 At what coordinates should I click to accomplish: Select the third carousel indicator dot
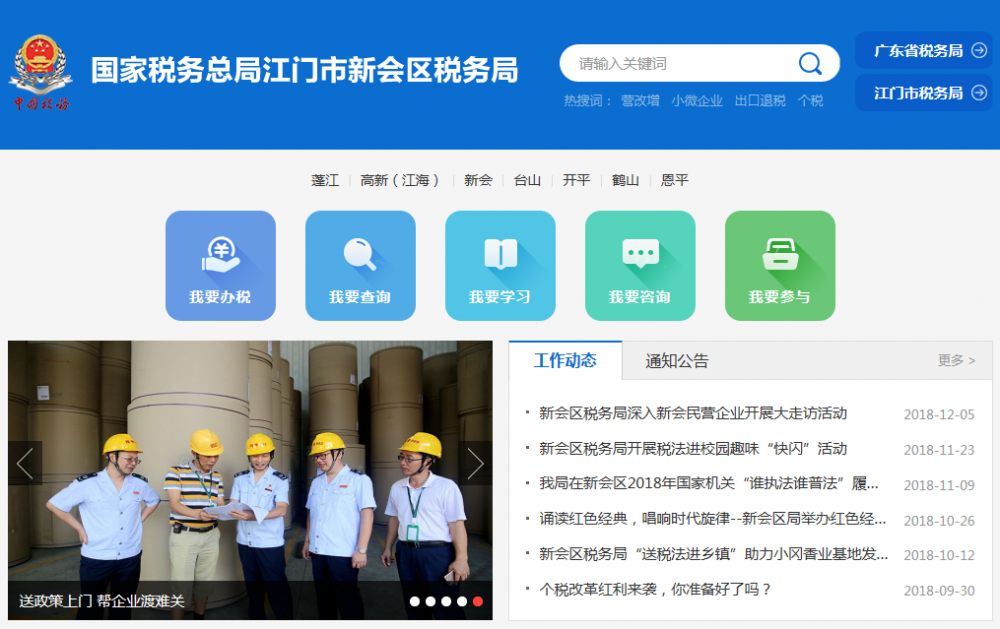tap(446, 601)
